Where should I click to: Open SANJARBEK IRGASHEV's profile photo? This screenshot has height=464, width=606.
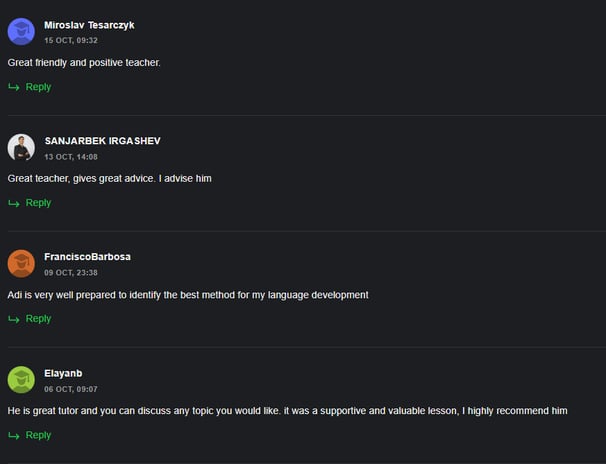point(21,148)
